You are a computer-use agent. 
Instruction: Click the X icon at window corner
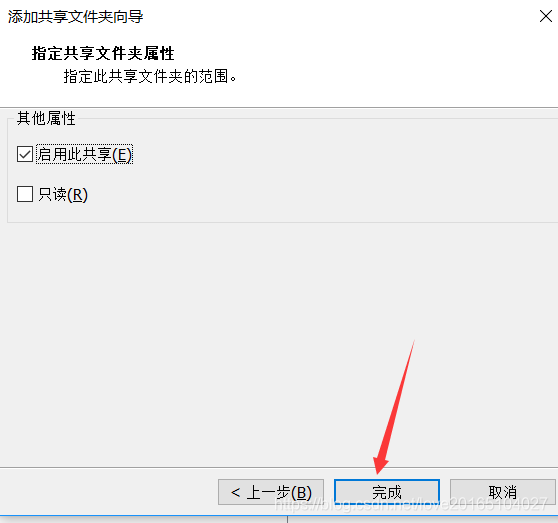click(x=546, y=16)
